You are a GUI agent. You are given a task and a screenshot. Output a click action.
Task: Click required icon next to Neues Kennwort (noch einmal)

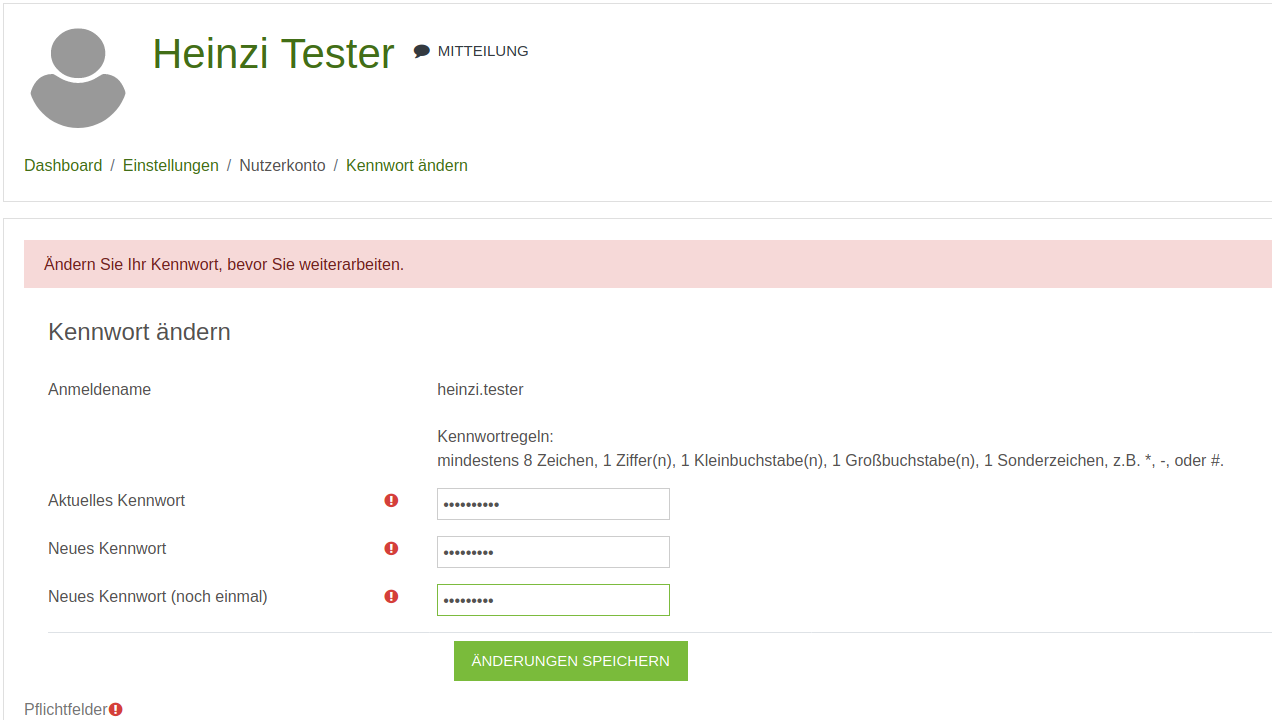point(391,596)
